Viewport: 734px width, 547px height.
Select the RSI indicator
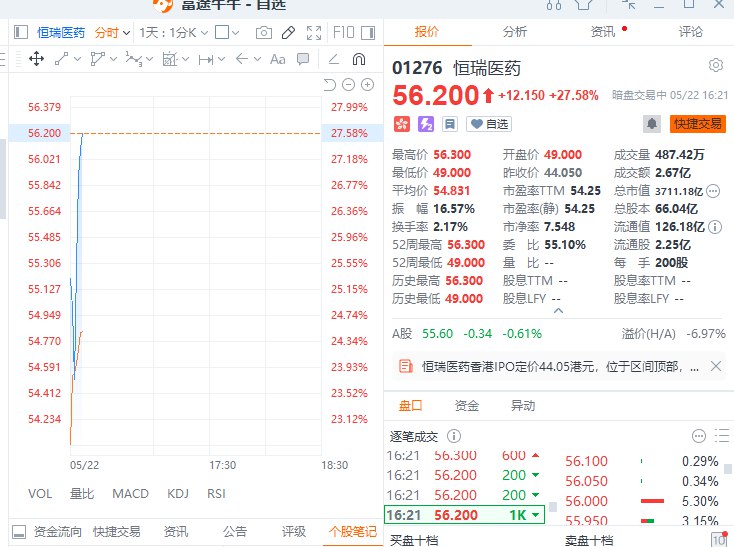tap(216, 494)
